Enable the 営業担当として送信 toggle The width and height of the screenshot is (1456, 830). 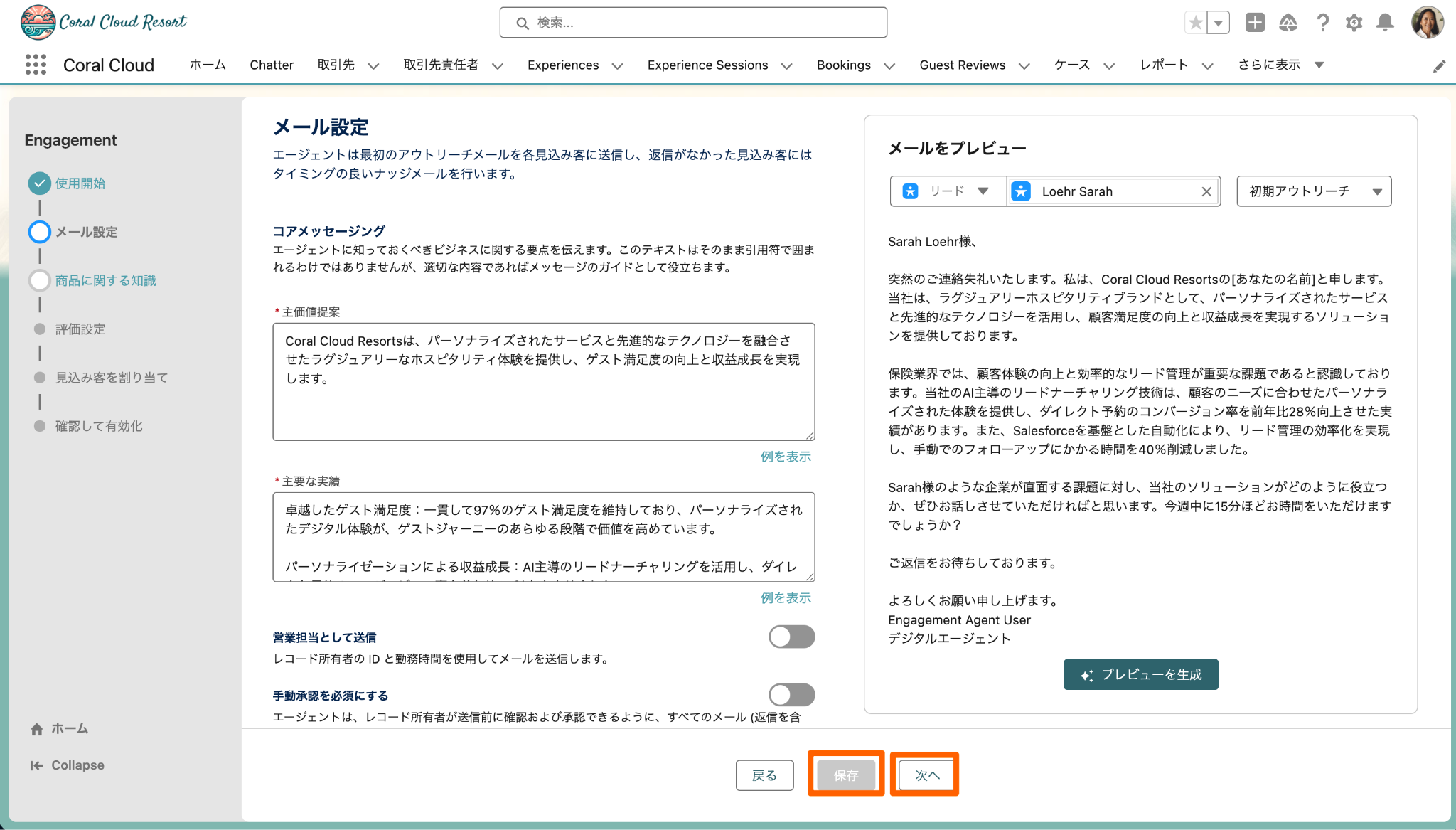pos(791,637)
